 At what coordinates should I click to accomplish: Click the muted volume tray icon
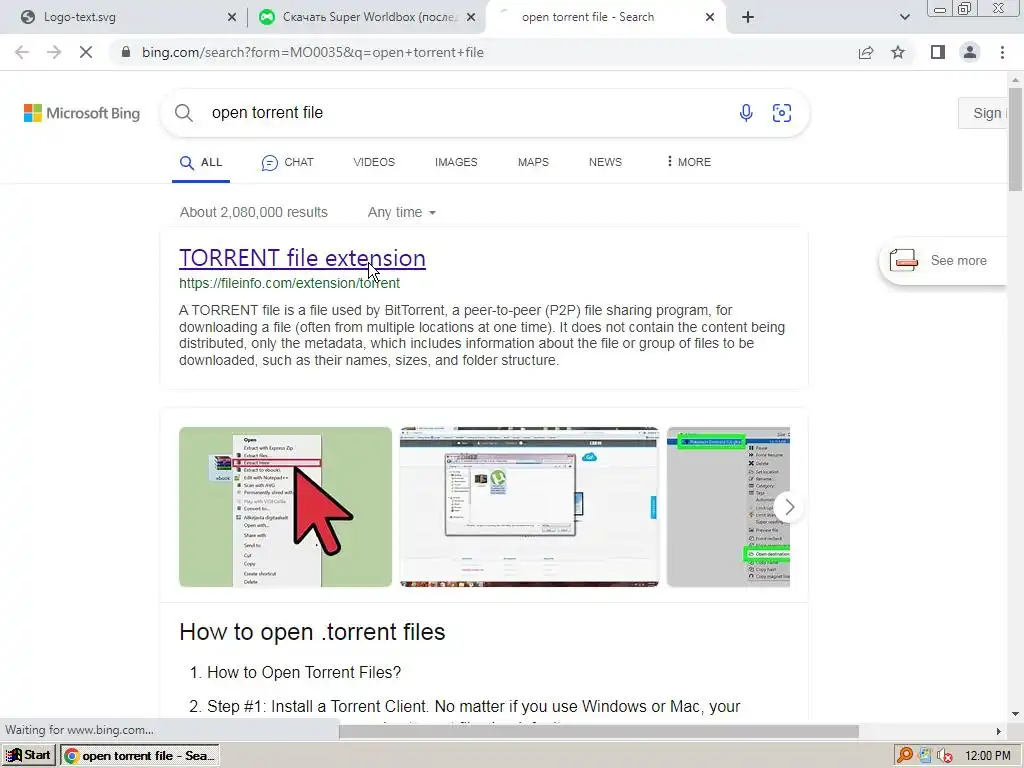pyautogui.click(x=945, y=756)
